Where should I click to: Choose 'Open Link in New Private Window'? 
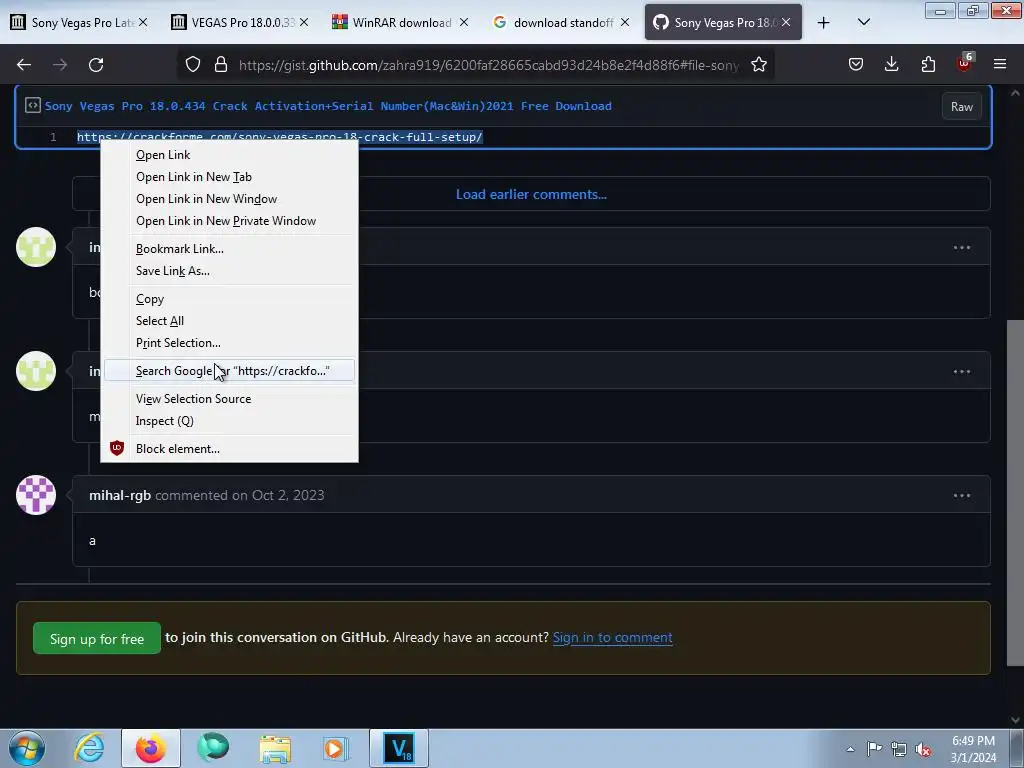click(229, 221)
